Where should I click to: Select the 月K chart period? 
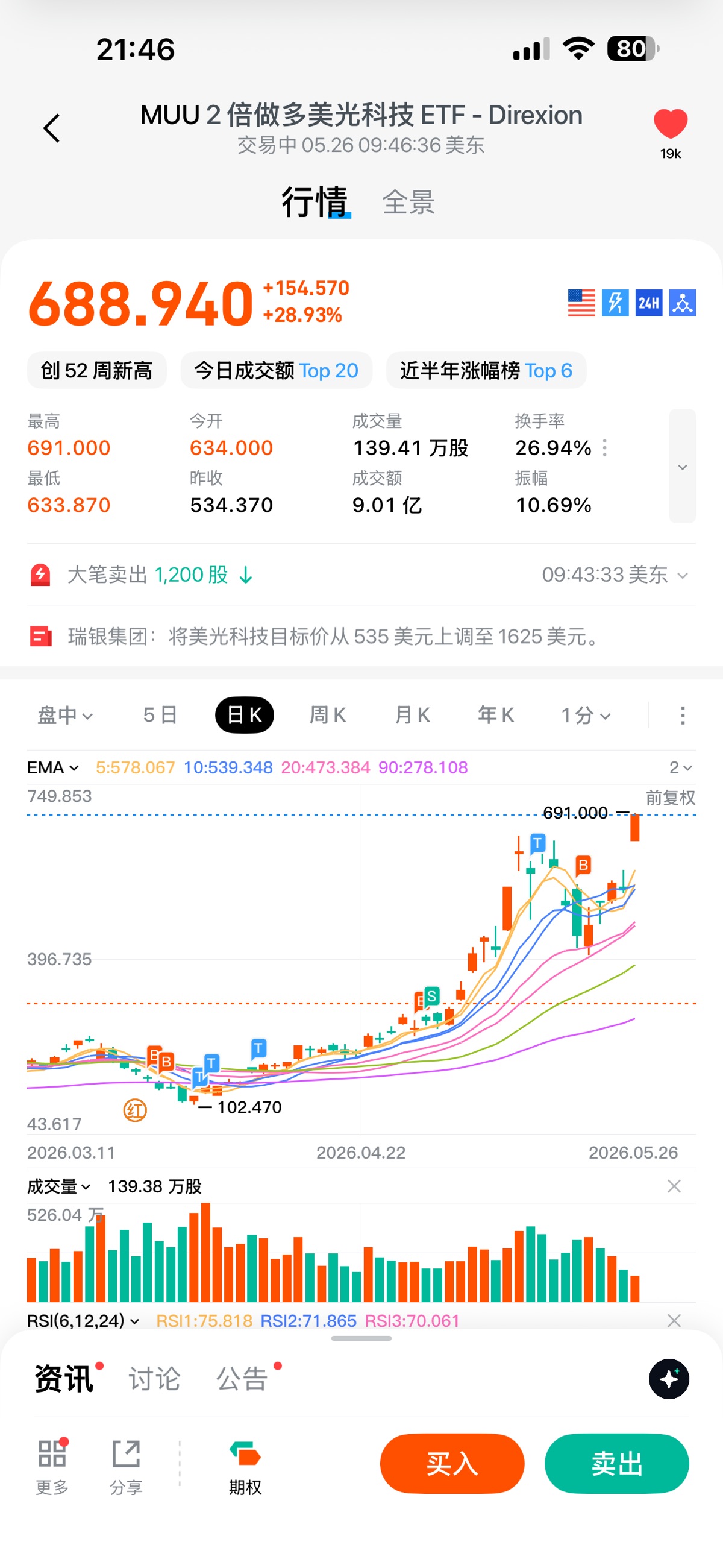tap(412, 715)
